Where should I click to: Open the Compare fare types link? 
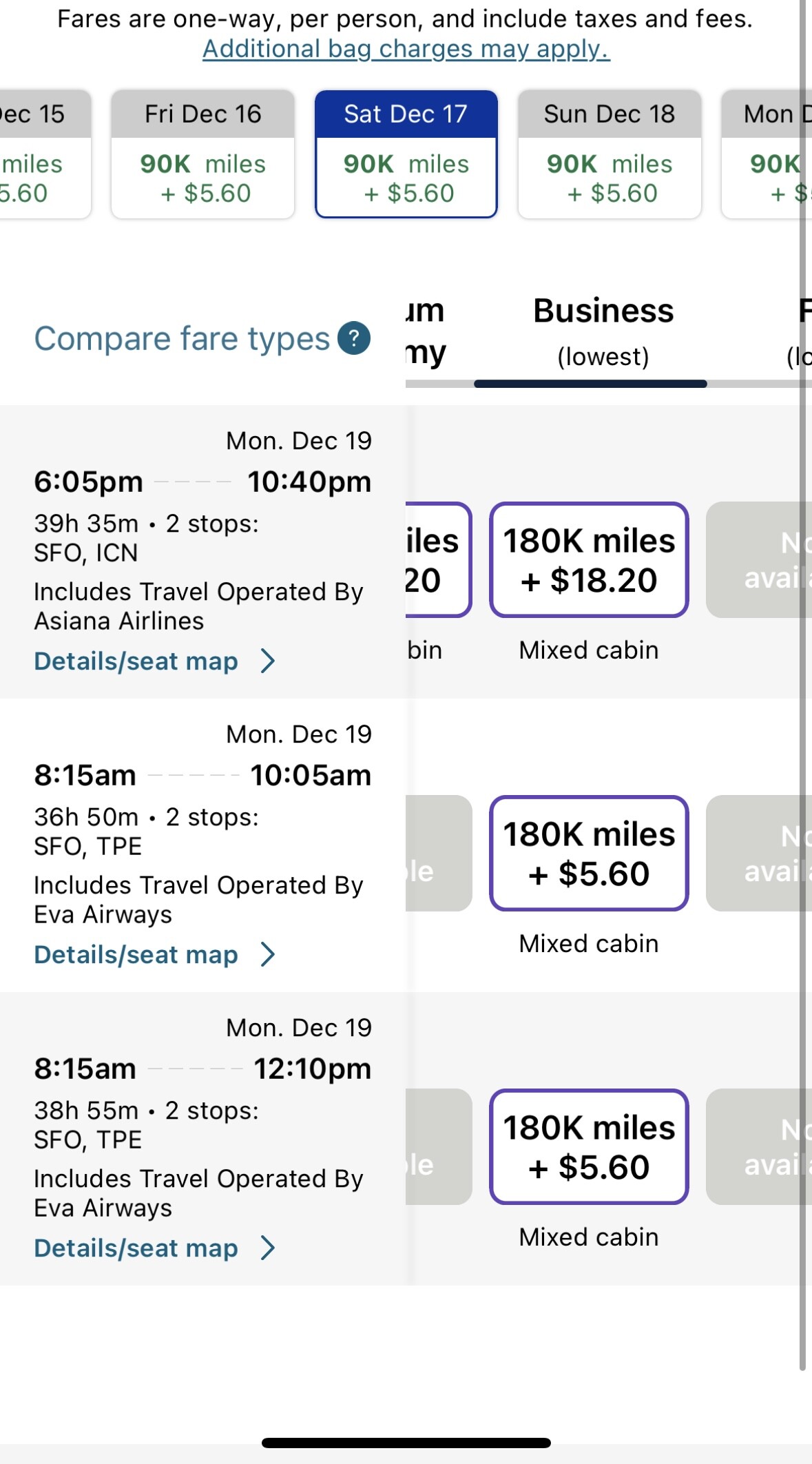tap(182, 338)
